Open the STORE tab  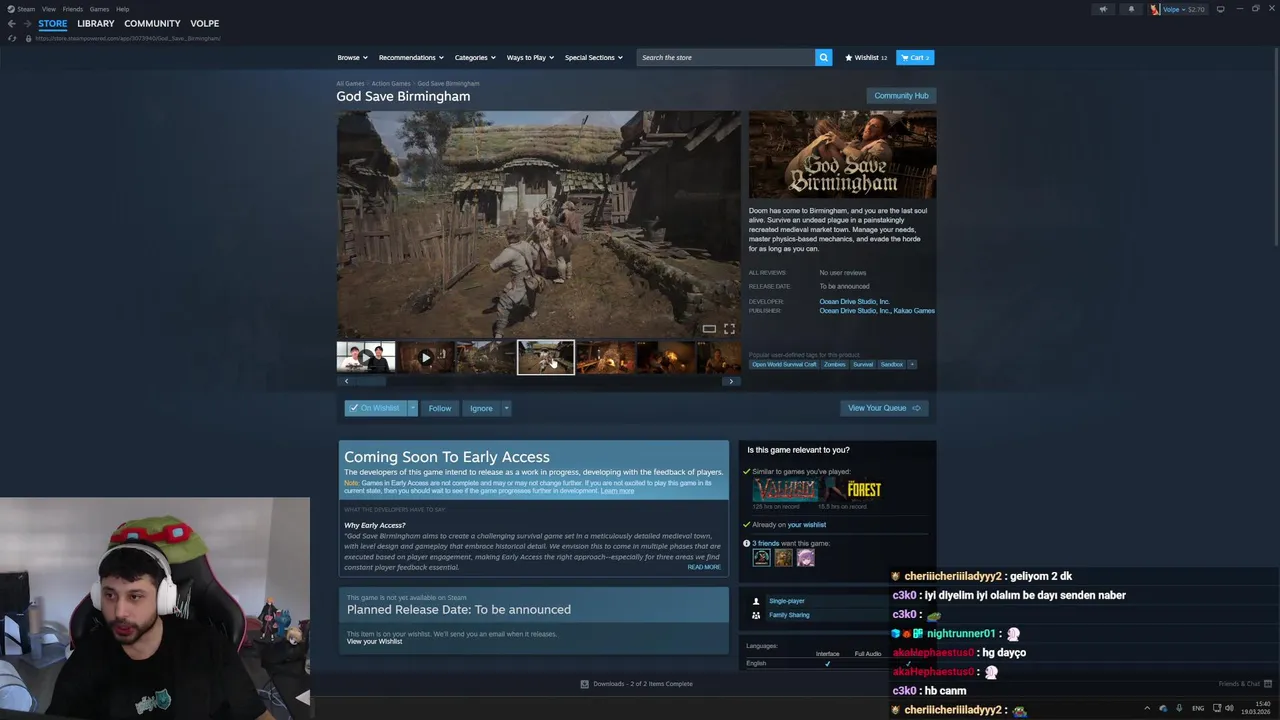(x=53, y=23)
